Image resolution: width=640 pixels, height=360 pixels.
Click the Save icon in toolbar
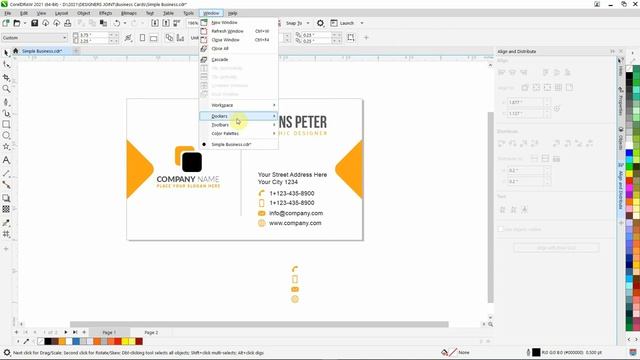coord(35,23)
